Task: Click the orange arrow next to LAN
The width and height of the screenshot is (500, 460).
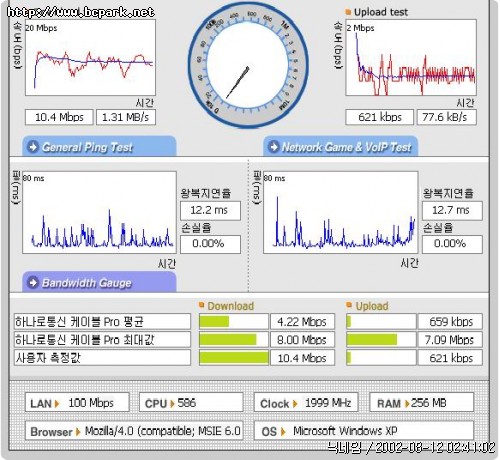Action: pyautogui.click(x=57, y=403)
